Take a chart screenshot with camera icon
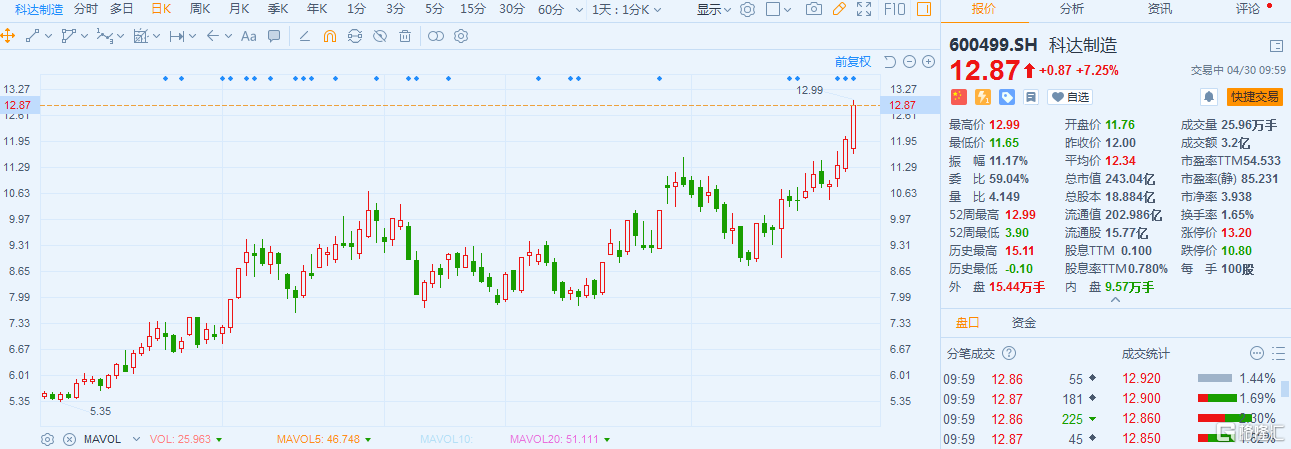This screenshot has width=1291, height=449. (x=814, y=9)
